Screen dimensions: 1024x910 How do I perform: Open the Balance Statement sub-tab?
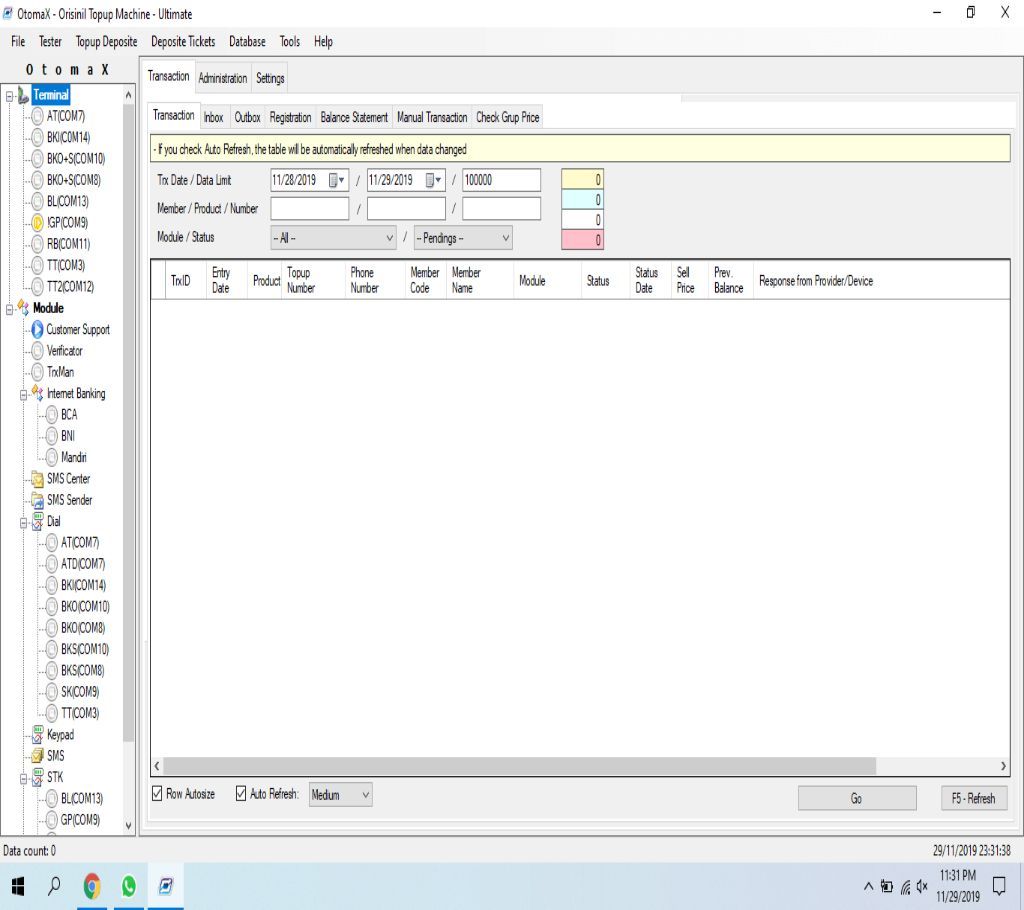click(354, 118)
